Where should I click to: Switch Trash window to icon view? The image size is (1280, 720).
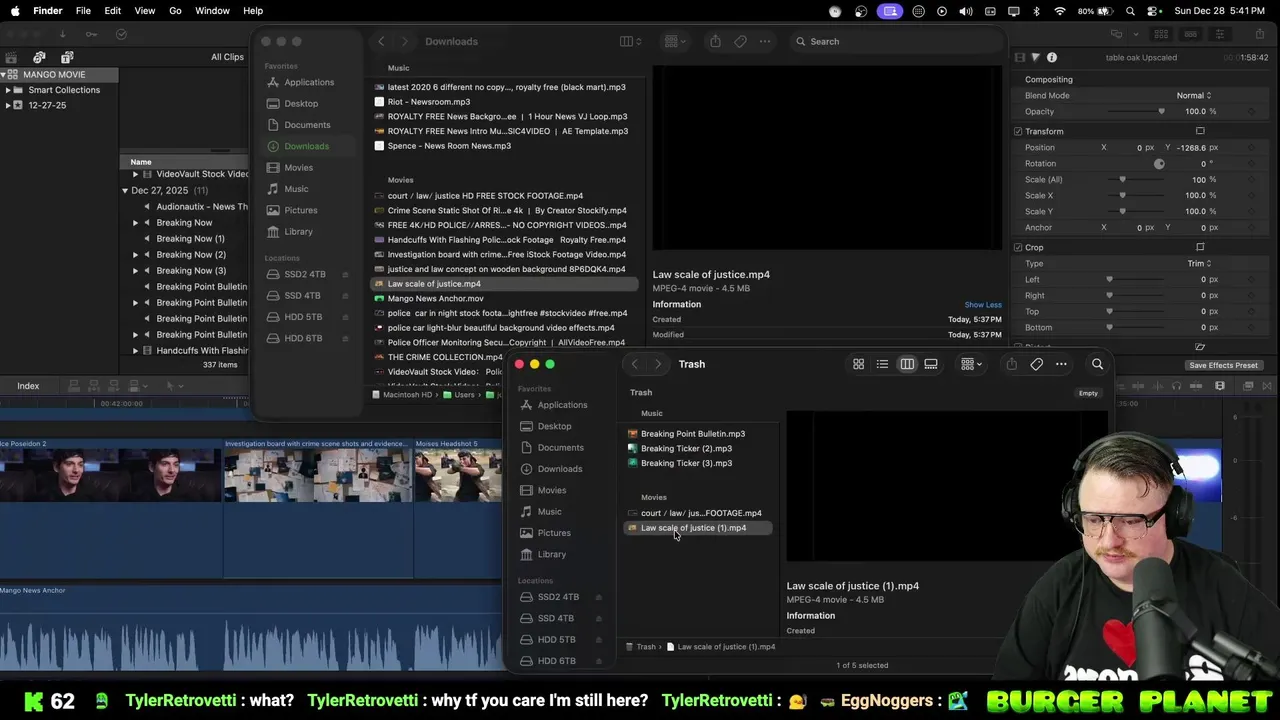(858, 364)
